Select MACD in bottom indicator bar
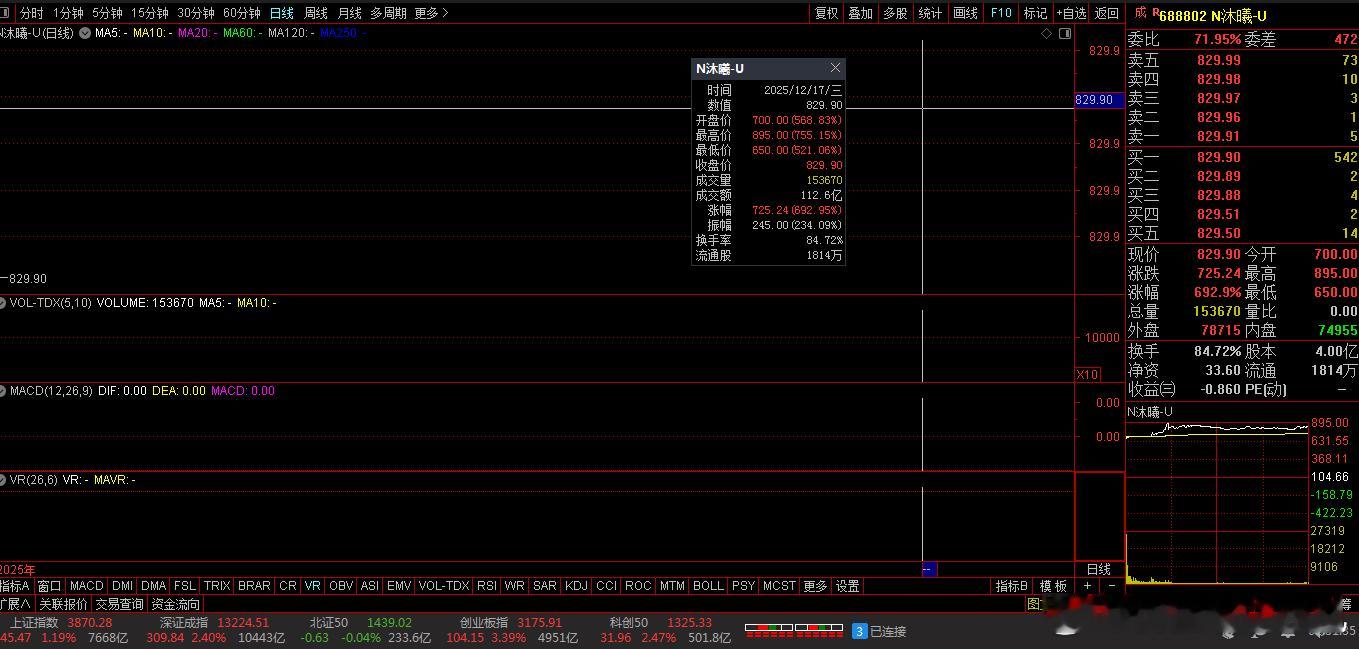 tap(86, 586)
